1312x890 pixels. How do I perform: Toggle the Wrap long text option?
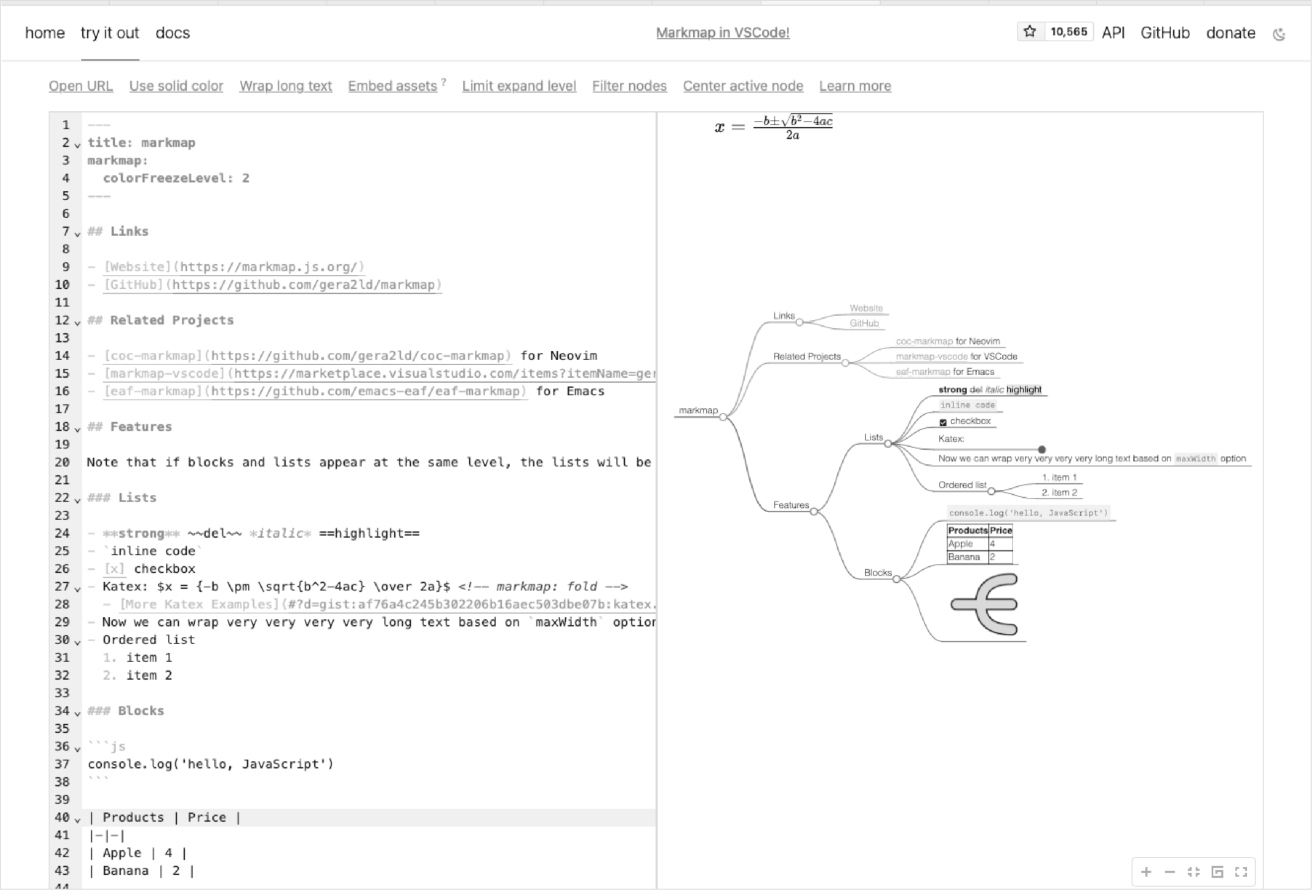286,86
